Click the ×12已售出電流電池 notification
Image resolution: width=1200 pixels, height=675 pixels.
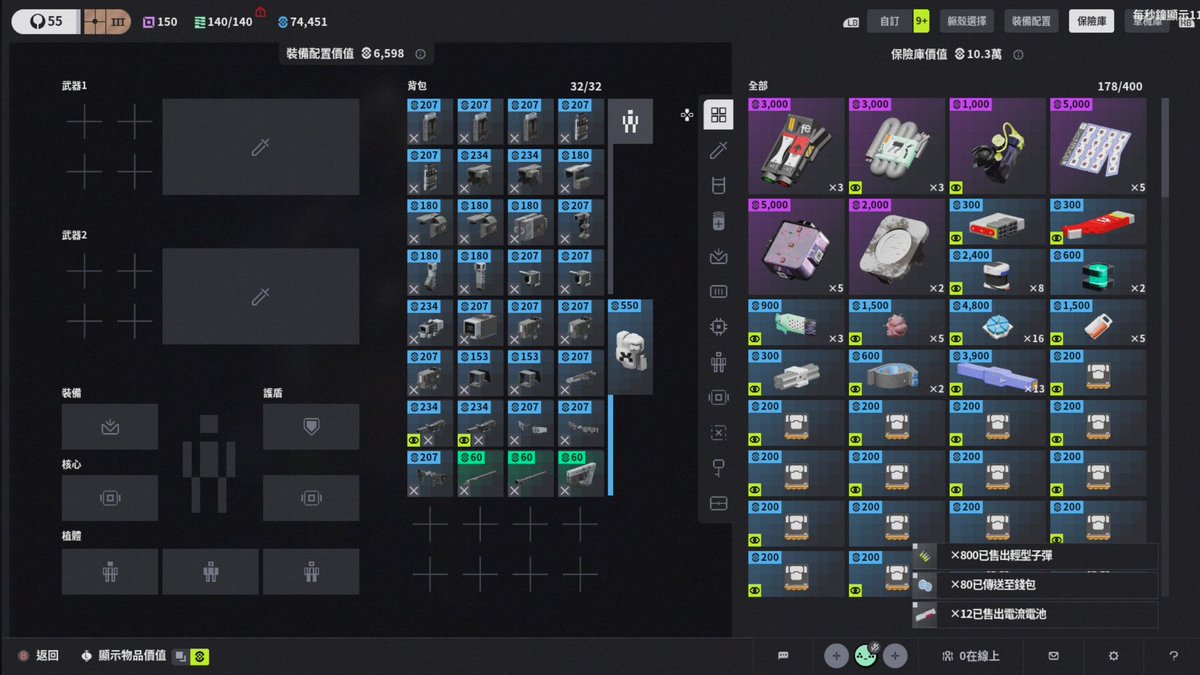click(1035, 614)
